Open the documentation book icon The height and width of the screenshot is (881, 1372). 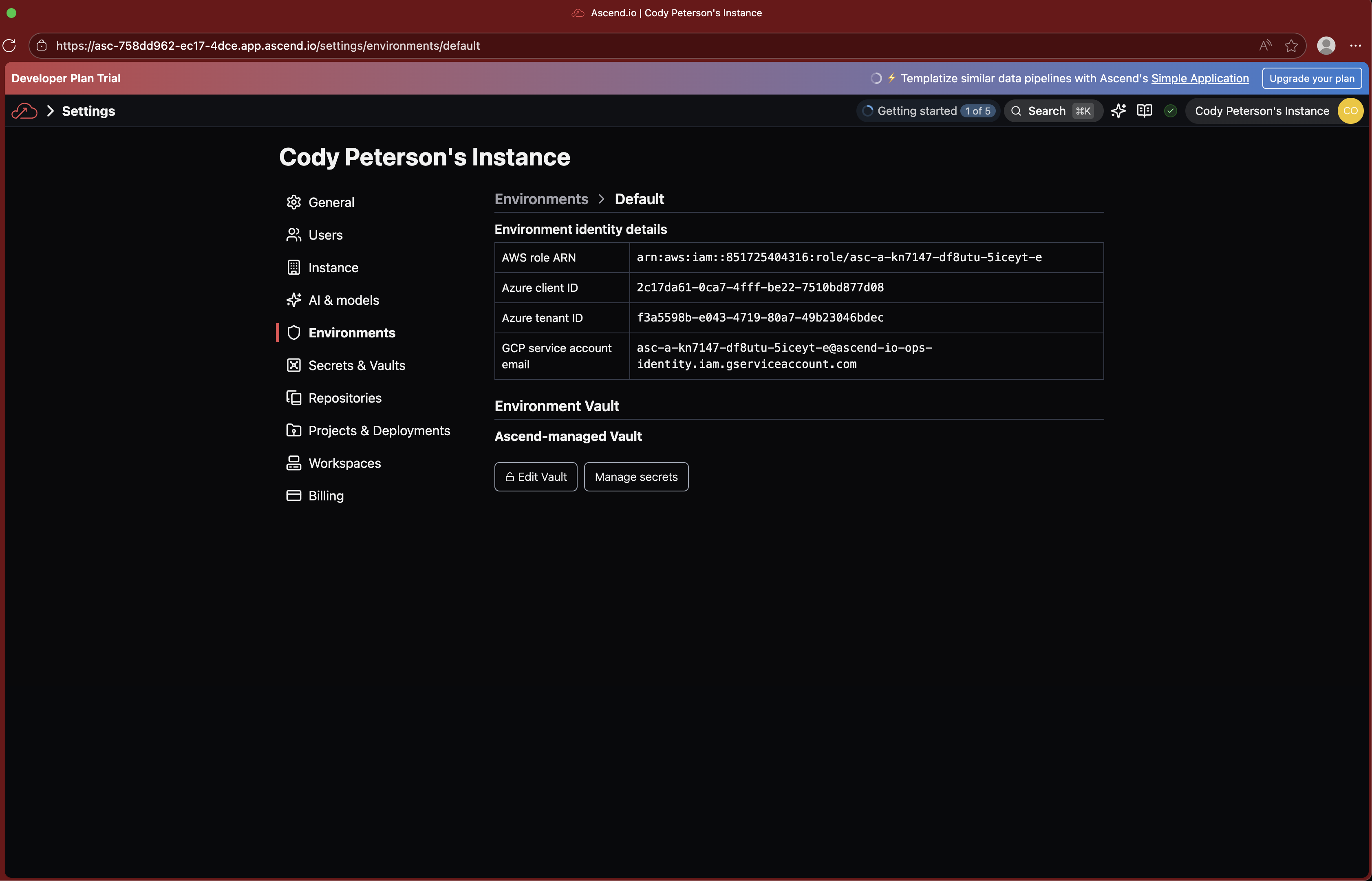point(1144,111)
